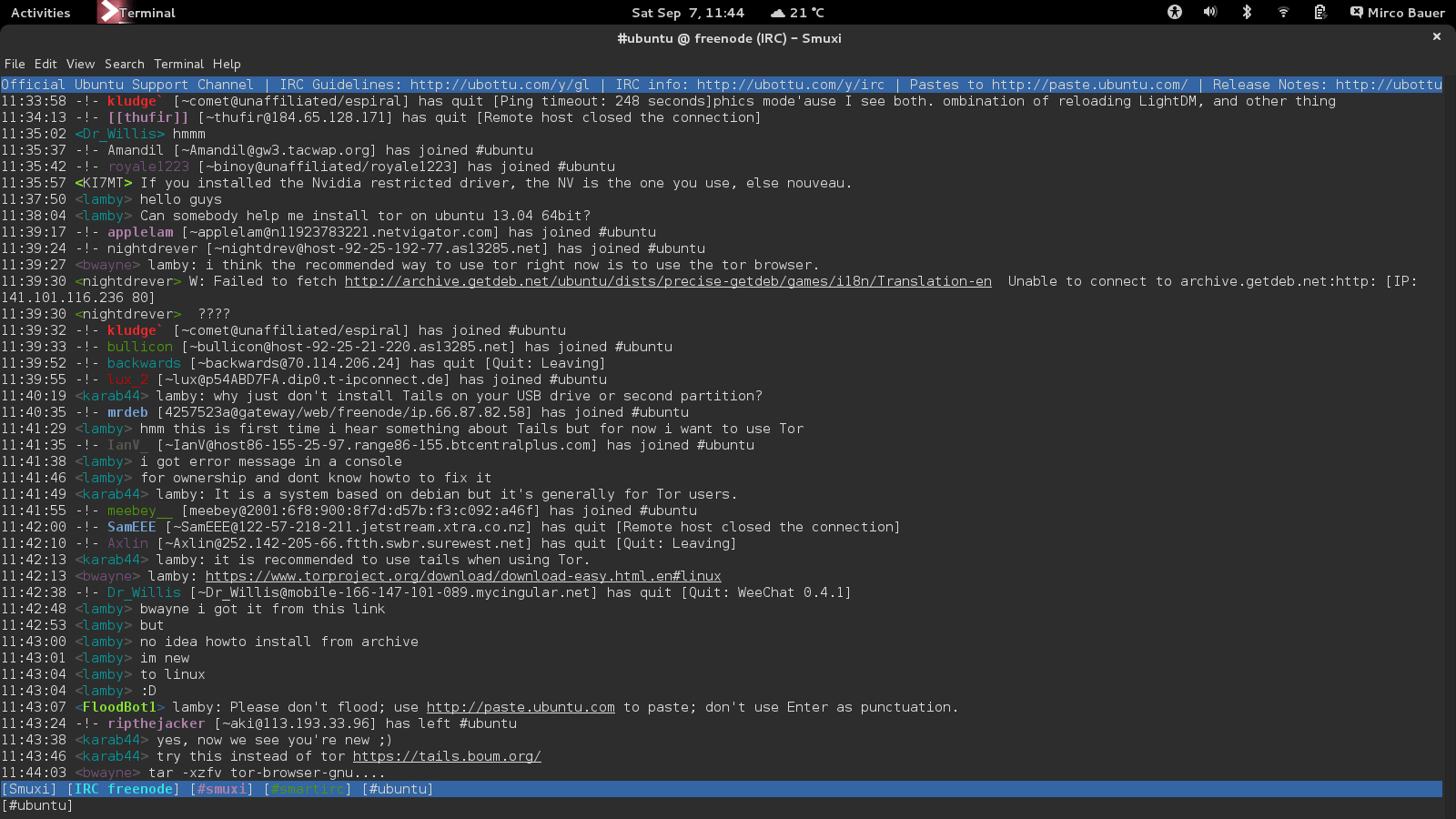Open Bluetooth settings from the tray icon
Screen dimensions: 1456x819
[1247, 13]
